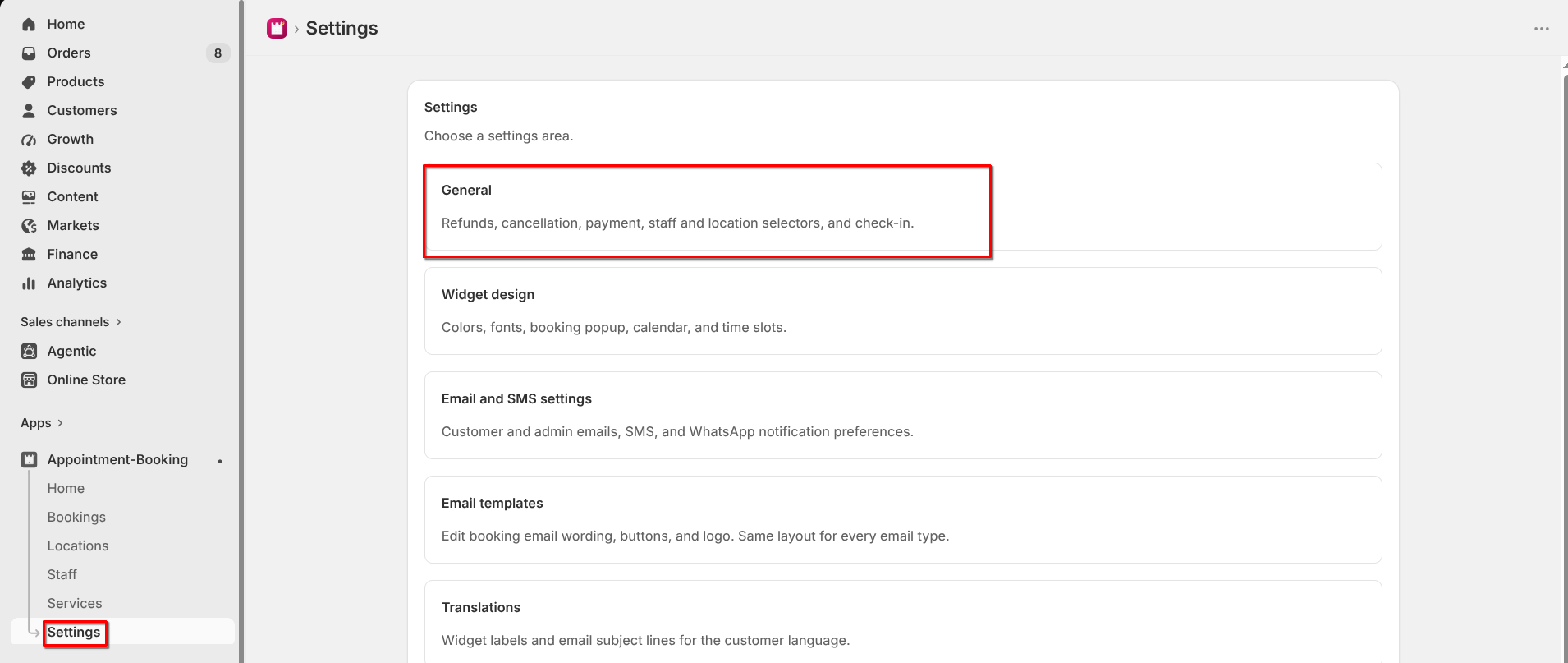1568x663 pixels.
Task: Click the pink app icon in header breadcrumb
Action: 277,28
